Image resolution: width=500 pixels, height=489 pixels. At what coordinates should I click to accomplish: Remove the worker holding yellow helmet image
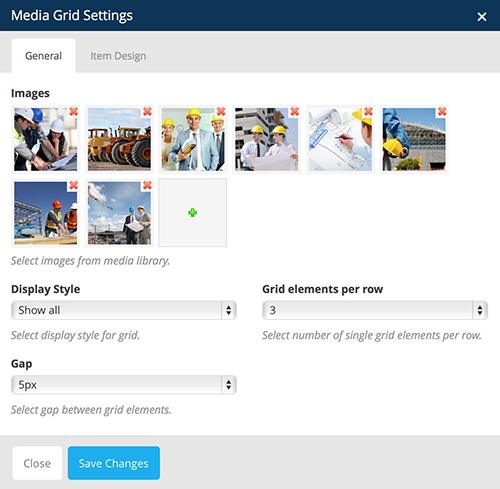[442, 111]
